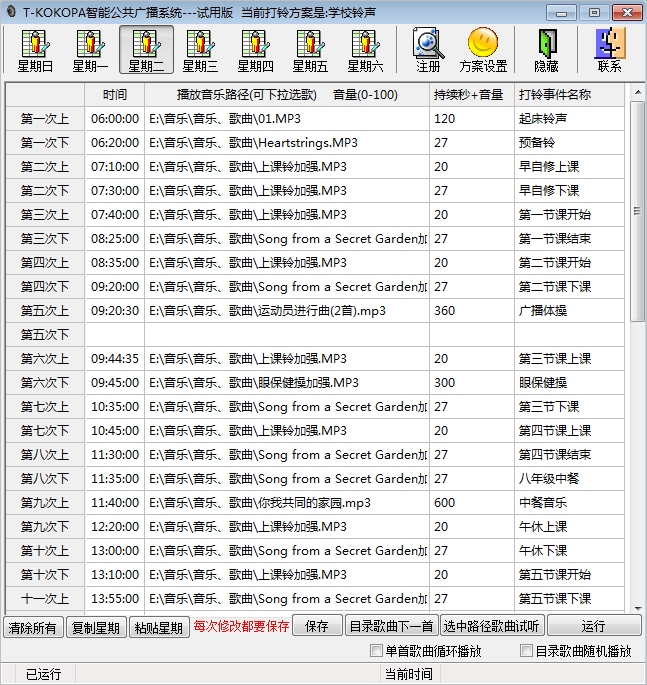This screenshot has width=647, height=685.
Task: Select the 第五次下 row header
Action: click(45, 335)
